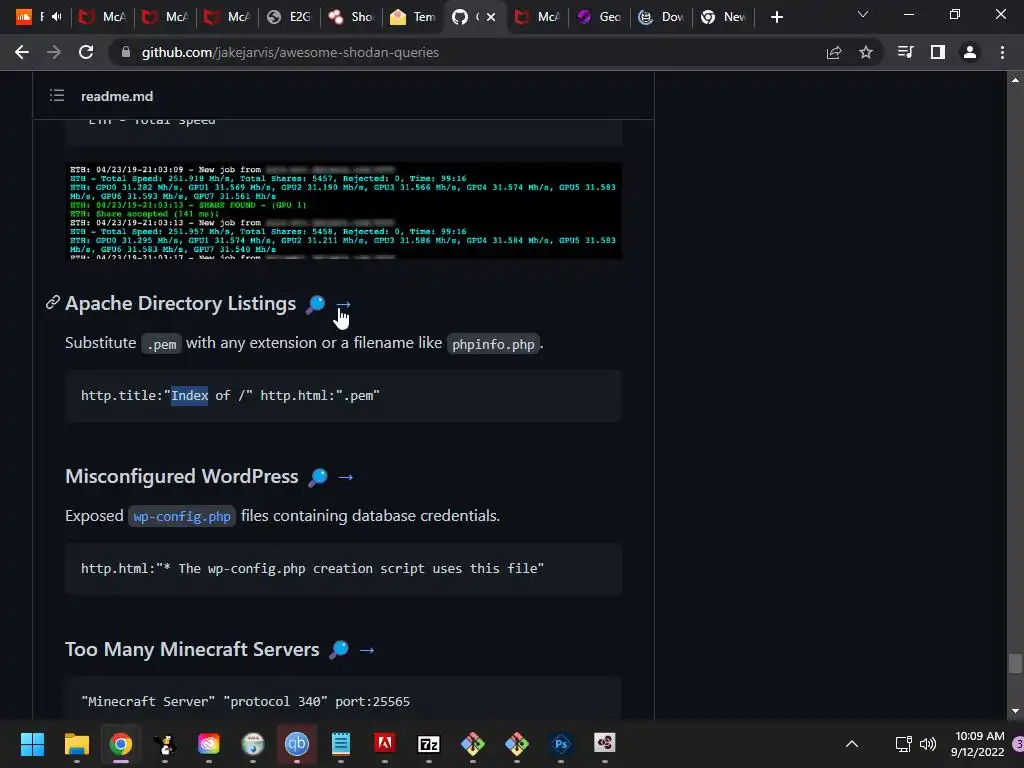Image resolution: width=1024 pixels, height=768 pixels.
Task: Show hidden system tray icons
Action: [852, 744]
